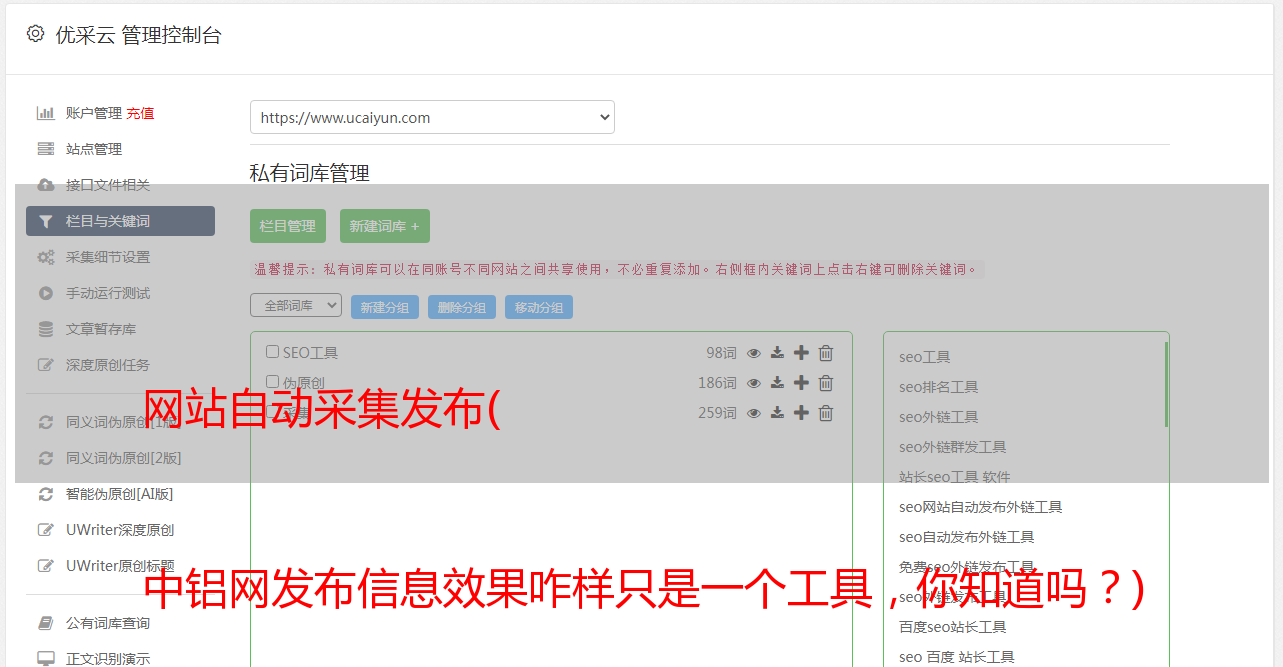The image size is (1283, 667).
Task: View the 259词 library with eye icon
Action: 754,413
